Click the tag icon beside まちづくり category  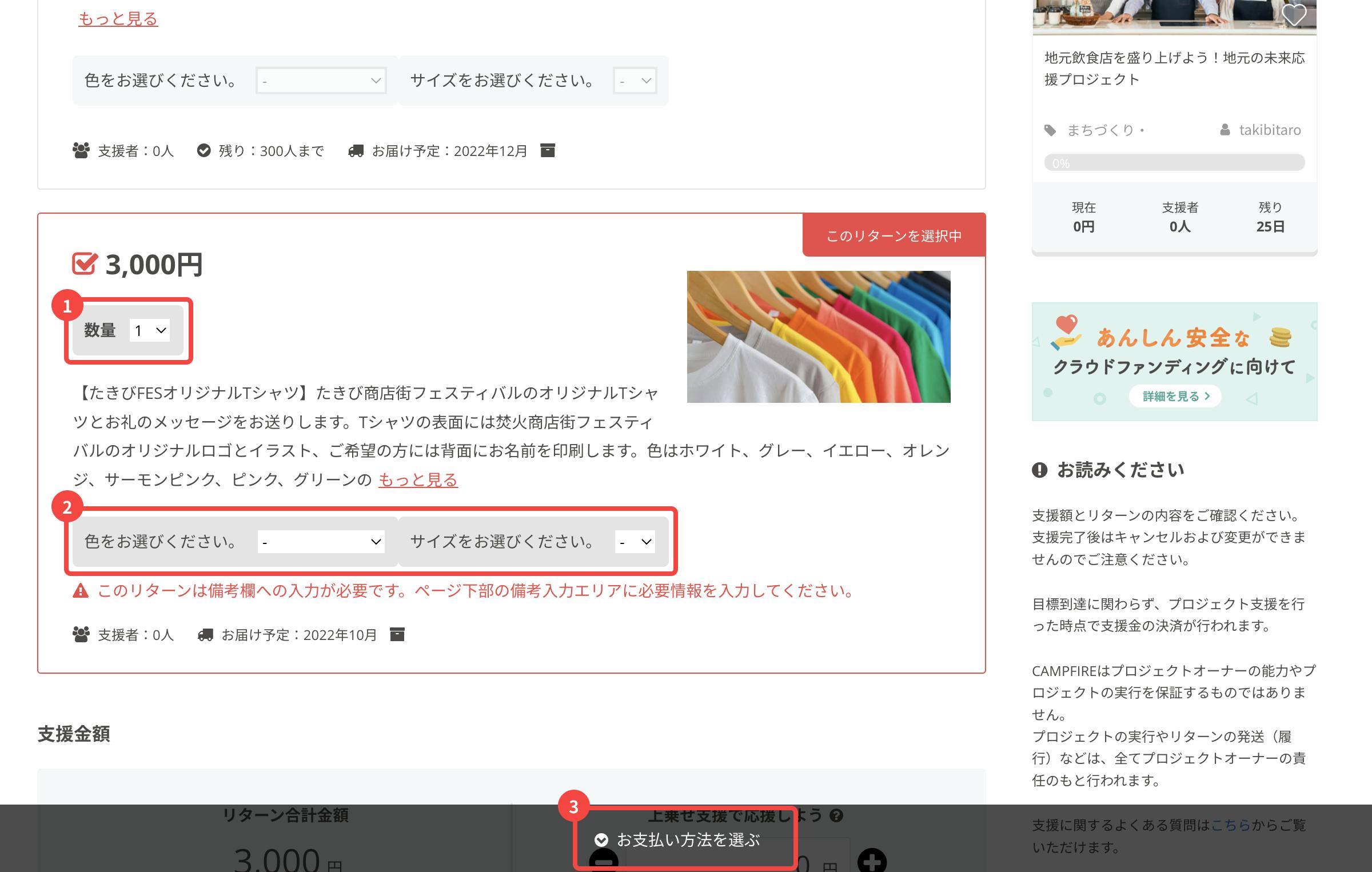(1050, 130)
